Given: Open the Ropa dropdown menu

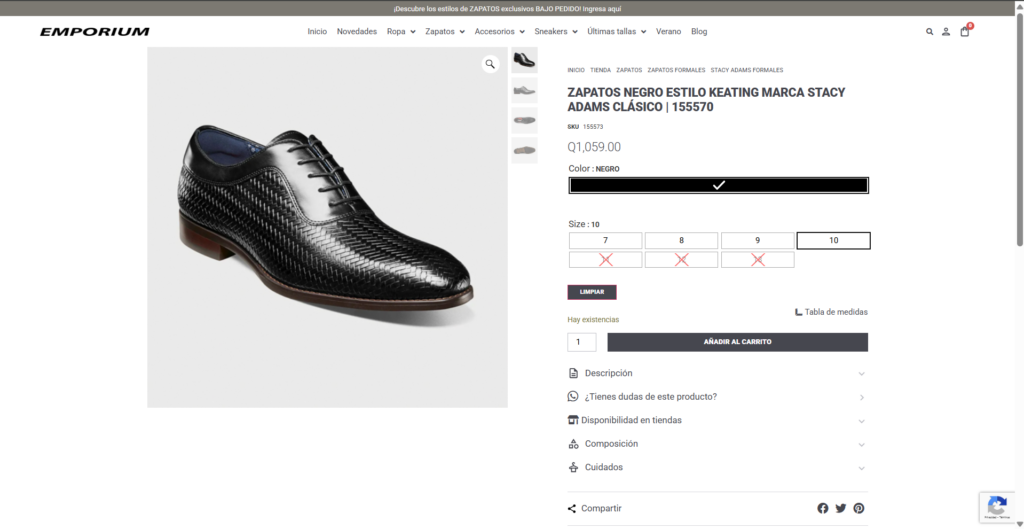Looking at the screenshot, I should [401, 31].
